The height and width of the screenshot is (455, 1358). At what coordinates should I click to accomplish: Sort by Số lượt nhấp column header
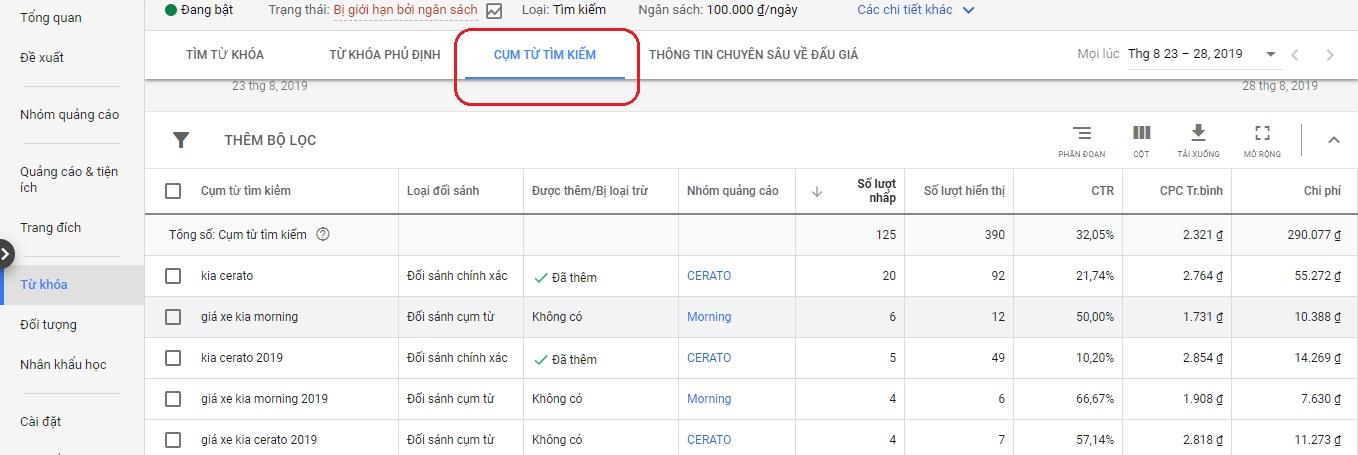point(875,191)
